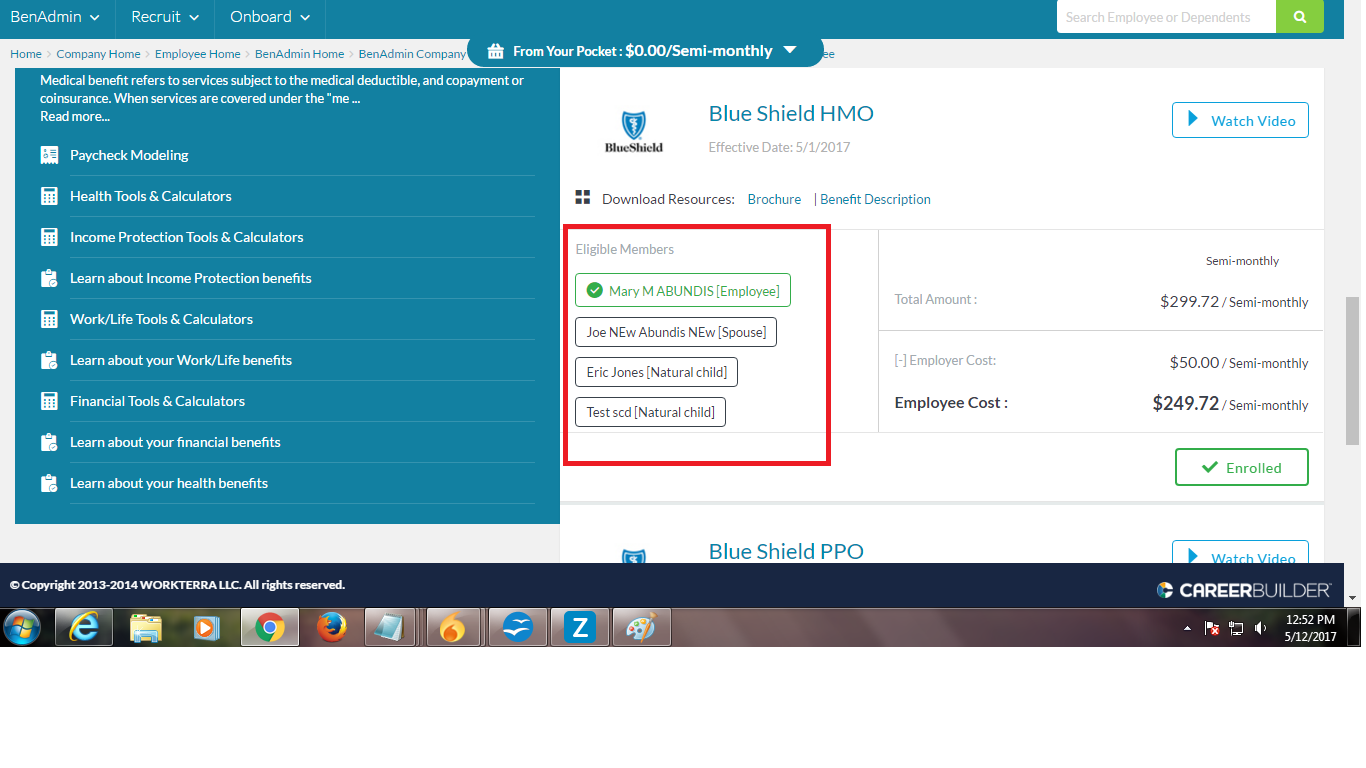This screenshot has width=1366, height=768.
Task: Toggle Joe NEw Abundis NEw [Spouse] member
Action: tap(676, 332)
